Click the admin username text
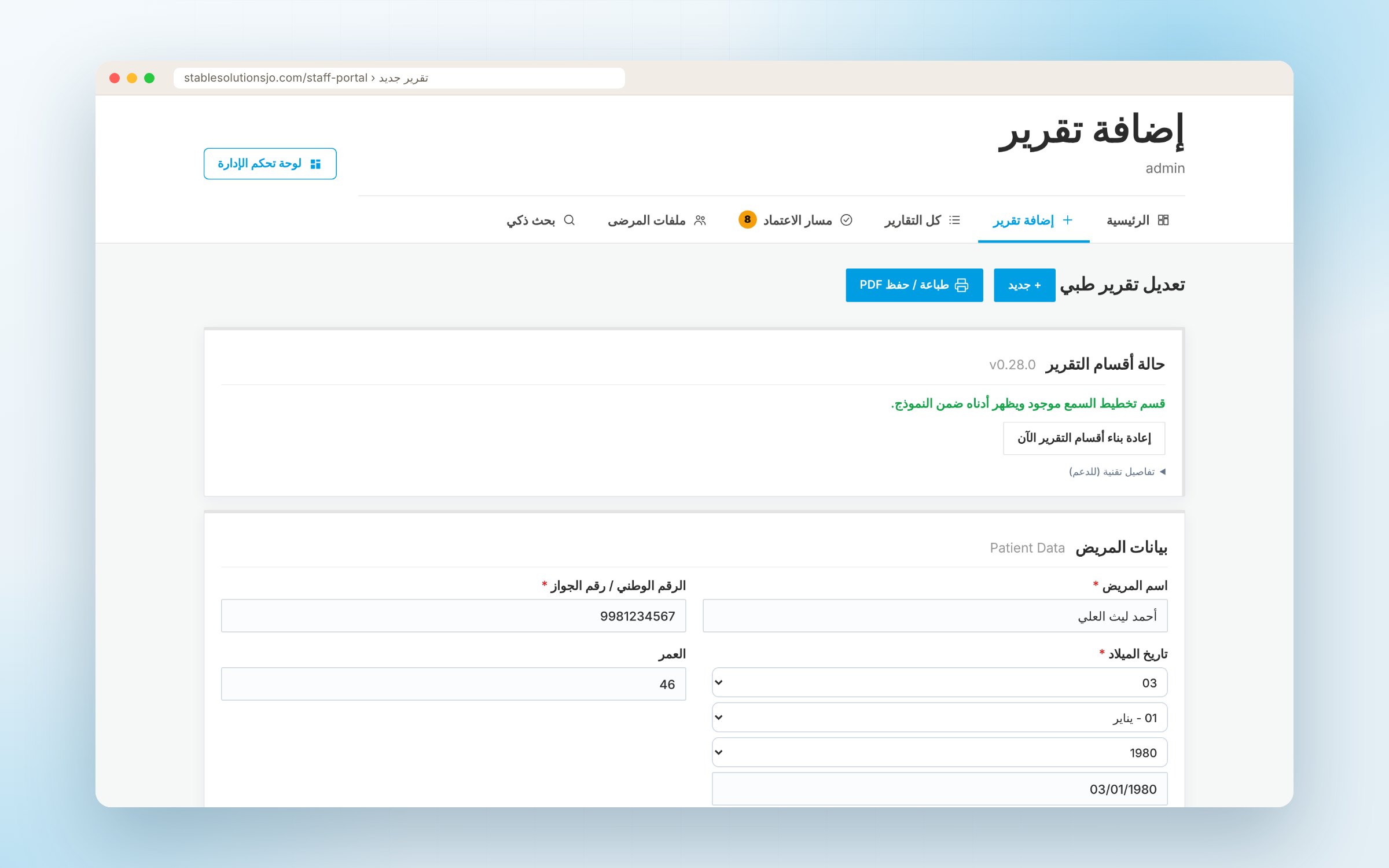The width and height of the screenshot is (1389, 868). [1165, 168]
